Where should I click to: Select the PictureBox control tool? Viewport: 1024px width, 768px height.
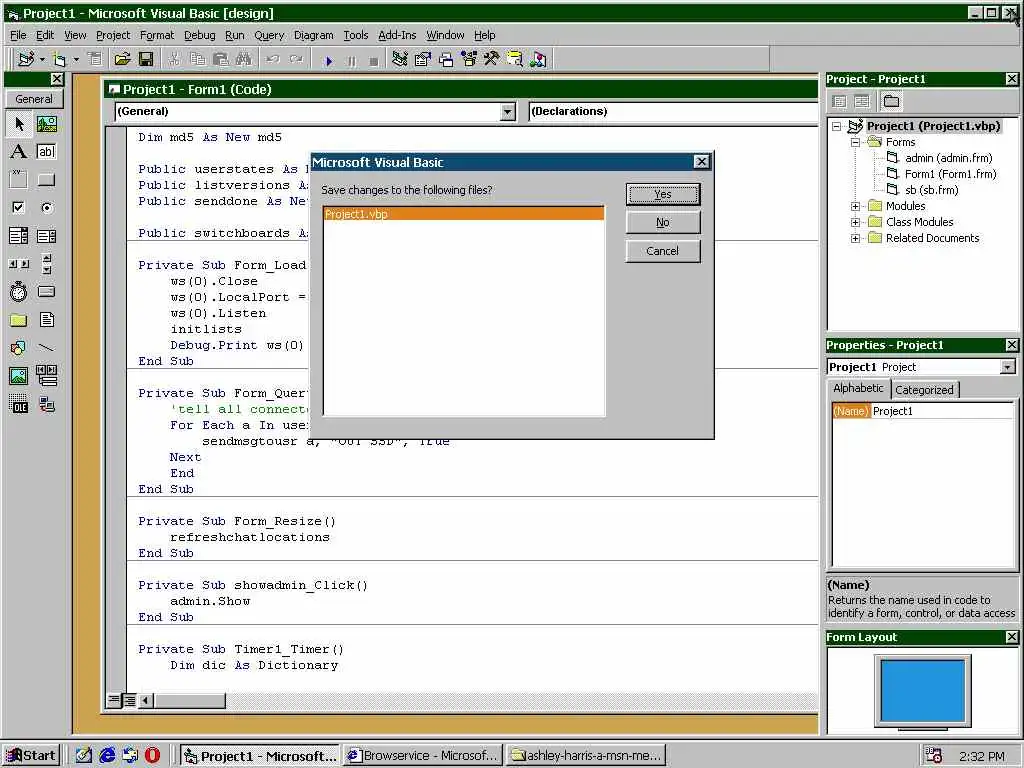click(x=46, y=123)
